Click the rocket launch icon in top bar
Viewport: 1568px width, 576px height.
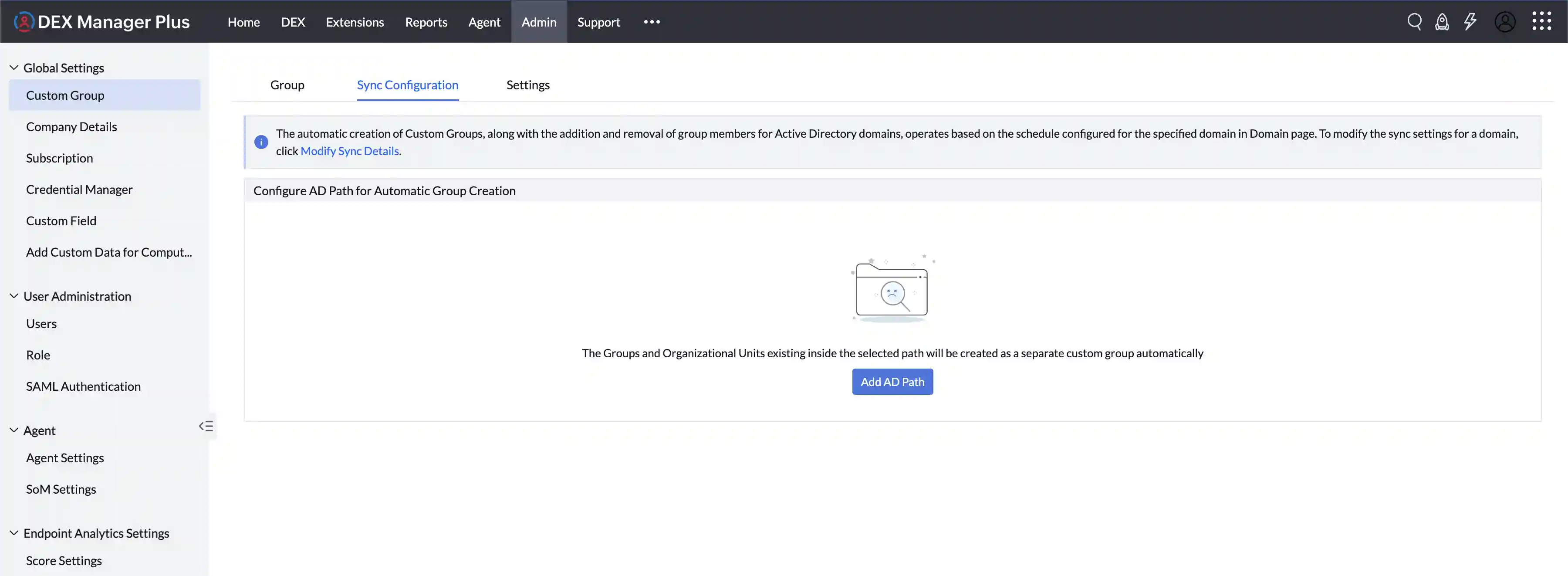point(1443,21)
